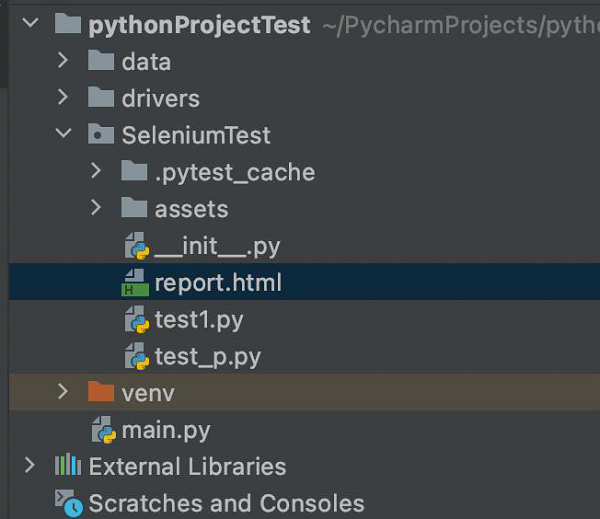Collapse the SeleniumTest directory

[63, 135]
